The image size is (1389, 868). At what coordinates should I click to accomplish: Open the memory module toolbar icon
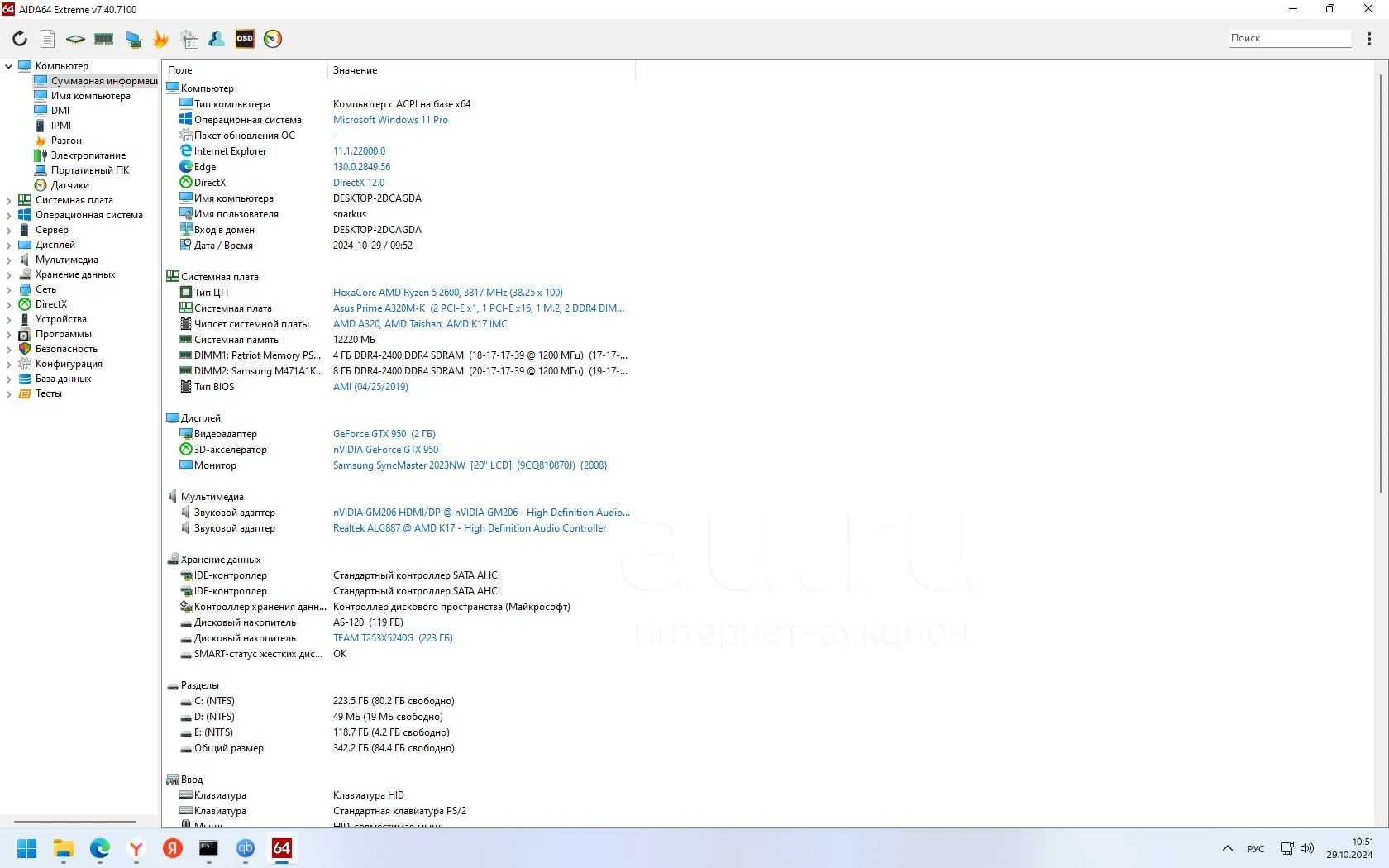click(x=103, y=39)
